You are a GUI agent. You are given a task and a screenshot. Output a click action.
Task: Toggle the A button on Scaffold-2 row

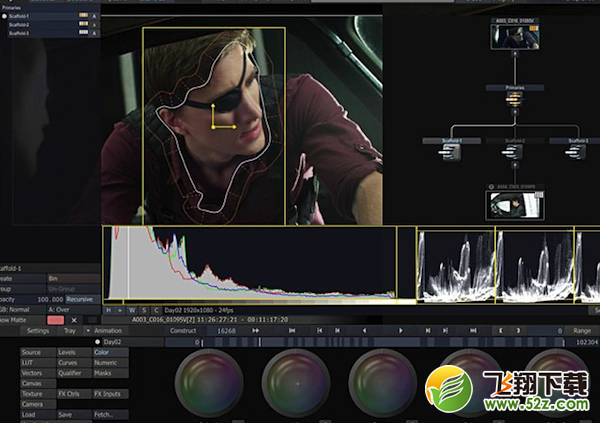pyautogui.click(x=95, y=24)
